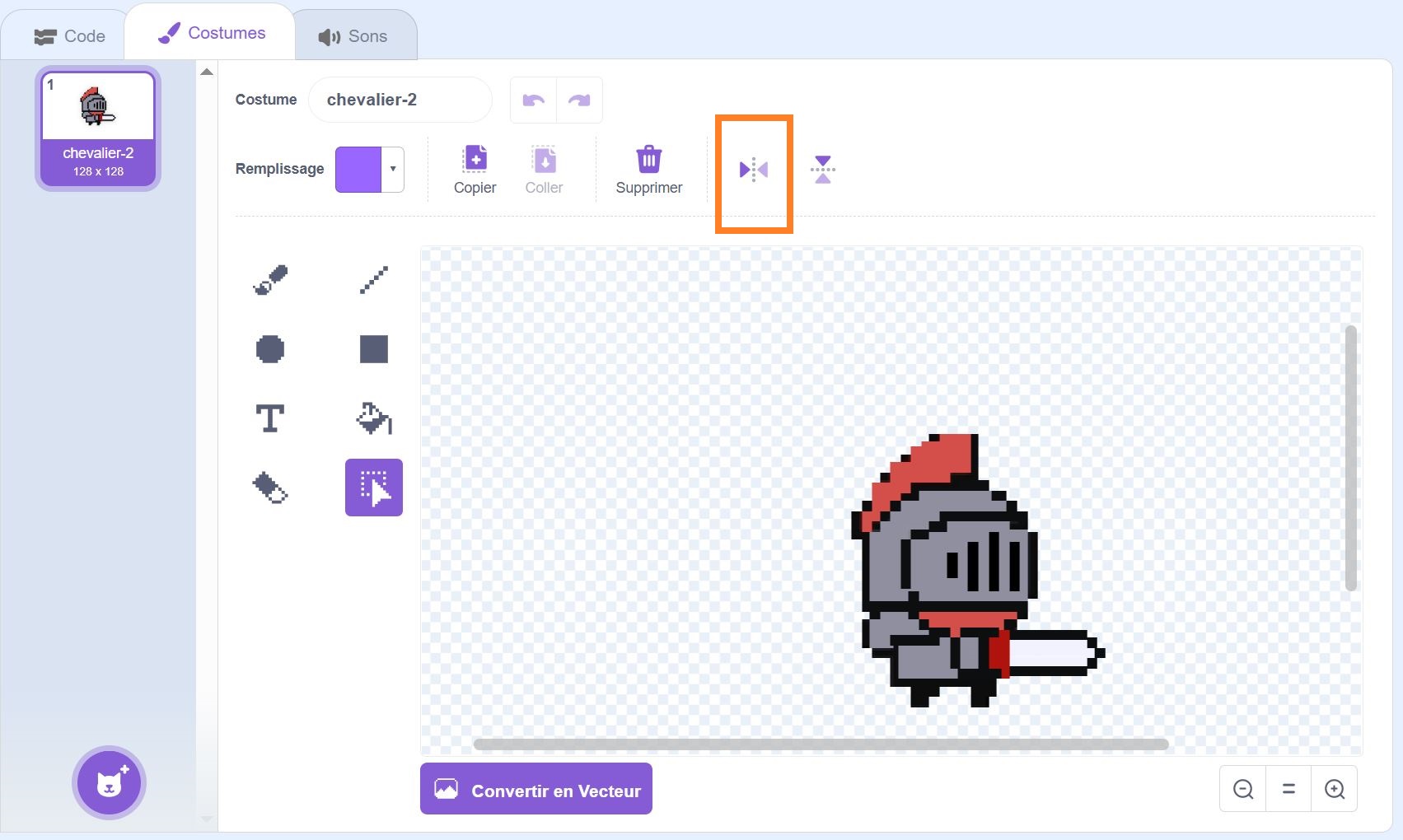
Task: Undo the last costume edit
Action: tap(533, 100)
